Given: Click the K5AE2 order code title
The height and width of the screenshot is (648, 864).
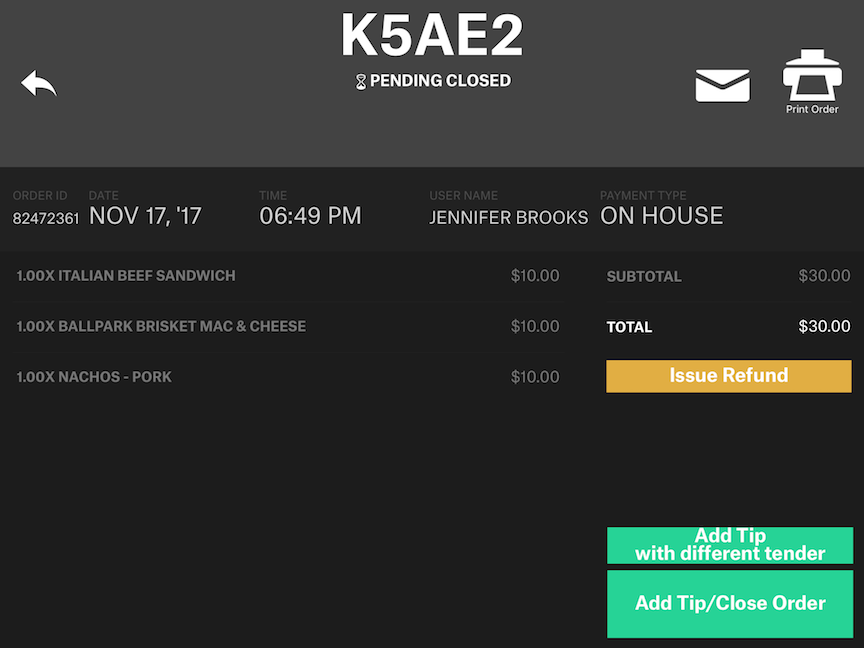Looking at the screenshot, I should 432,36.
